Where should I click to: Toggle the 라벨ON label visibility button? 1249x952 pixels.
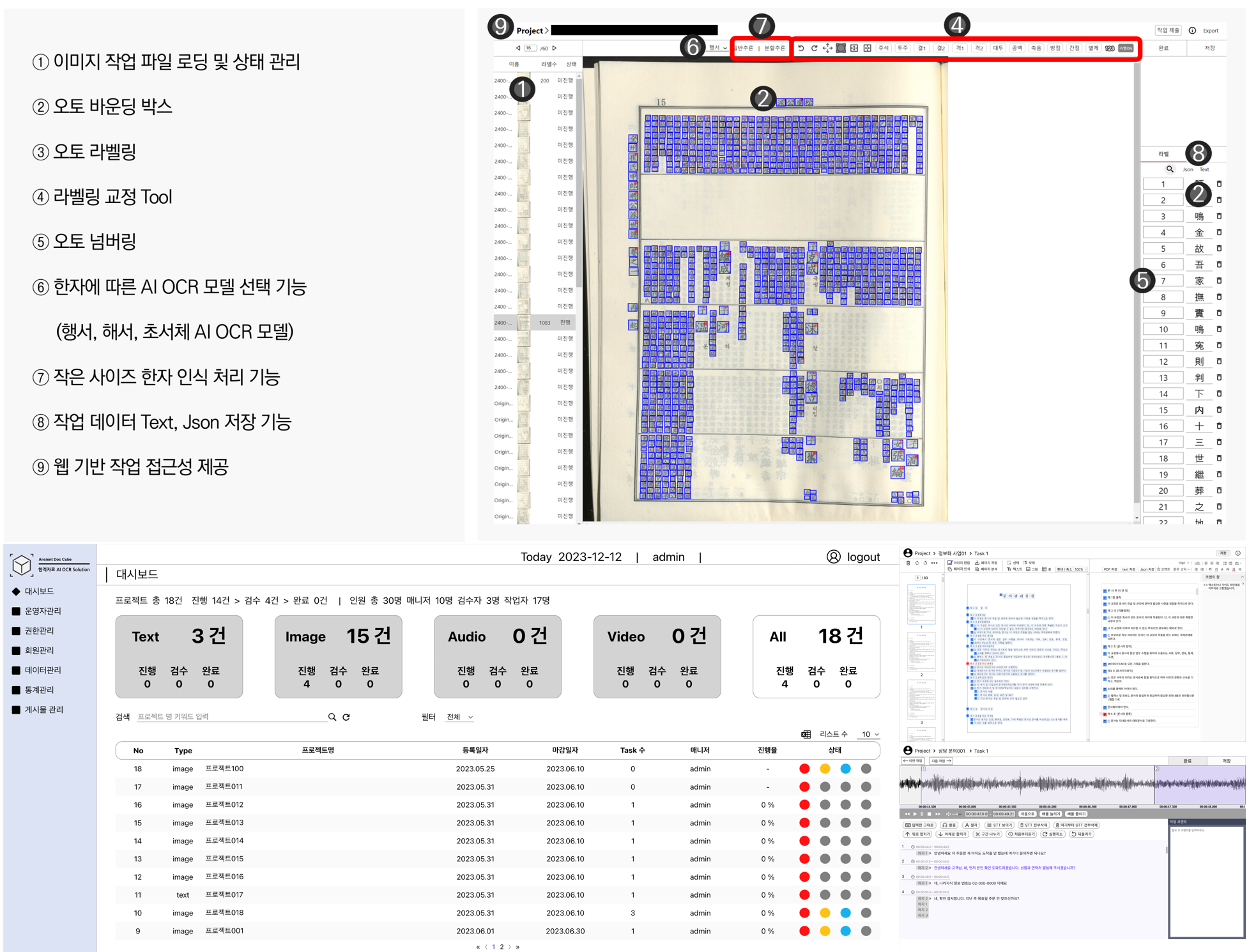1126,48
